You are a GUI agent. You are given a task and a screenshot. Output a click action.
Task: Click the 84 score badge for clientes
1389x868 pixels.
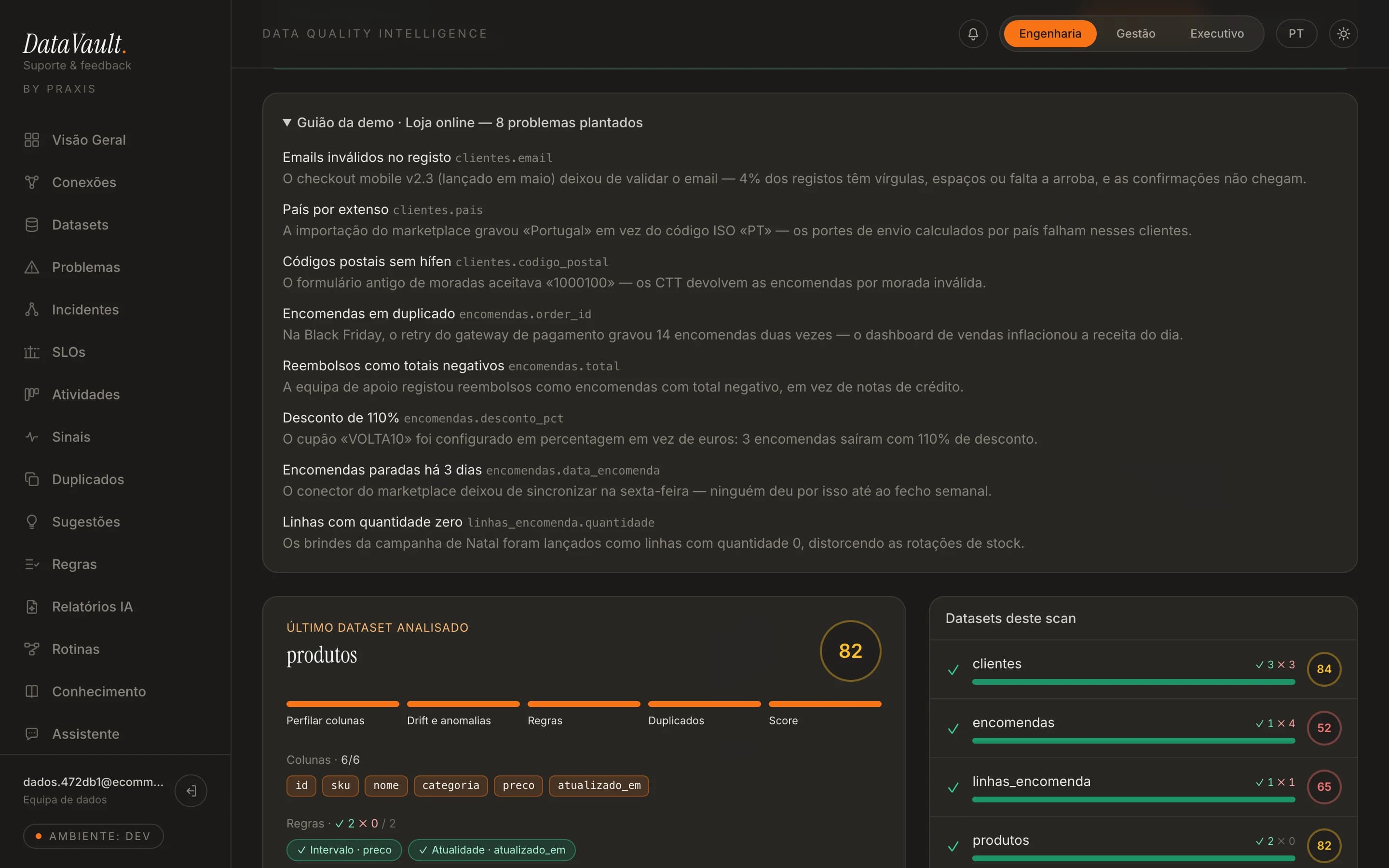click(1323, 669)
